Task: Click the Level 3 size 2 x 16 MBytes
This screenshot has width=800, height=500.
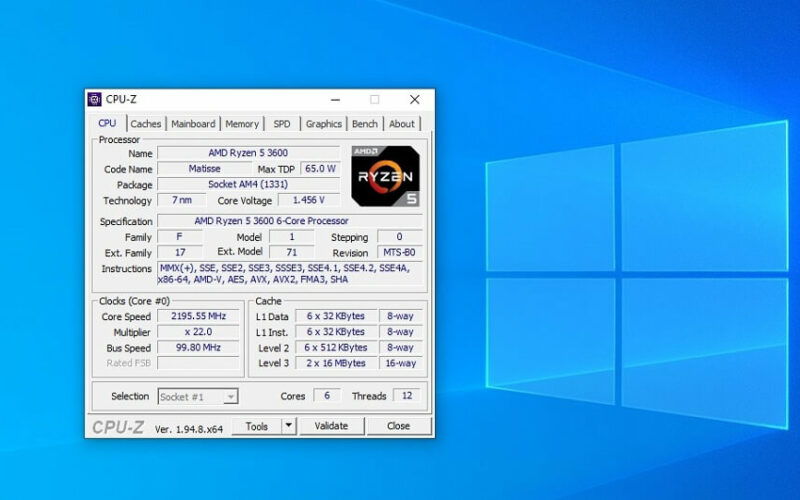Action: click(336, 363)
